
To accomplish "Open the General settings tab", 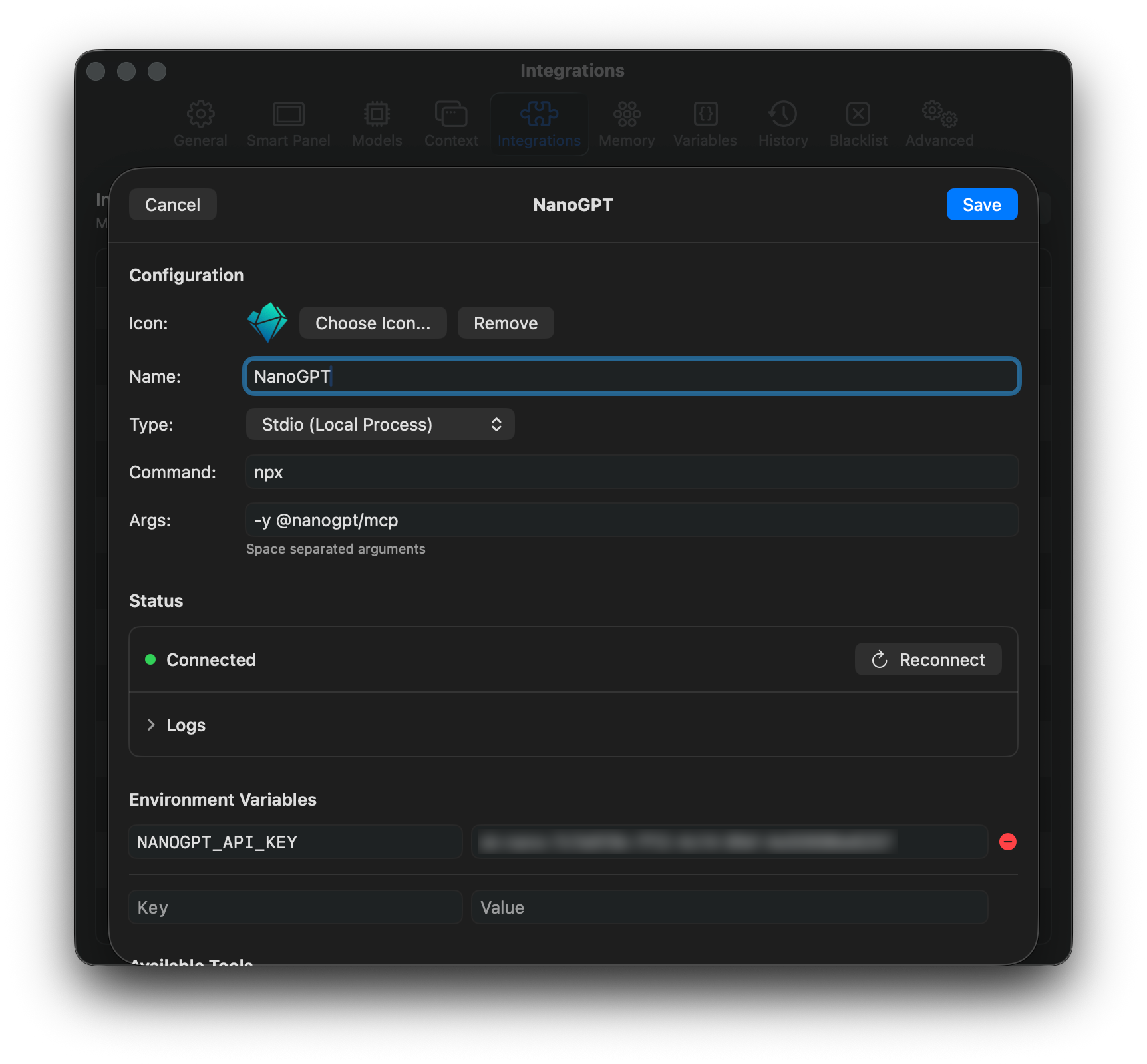I will click(x=200, y=124).
